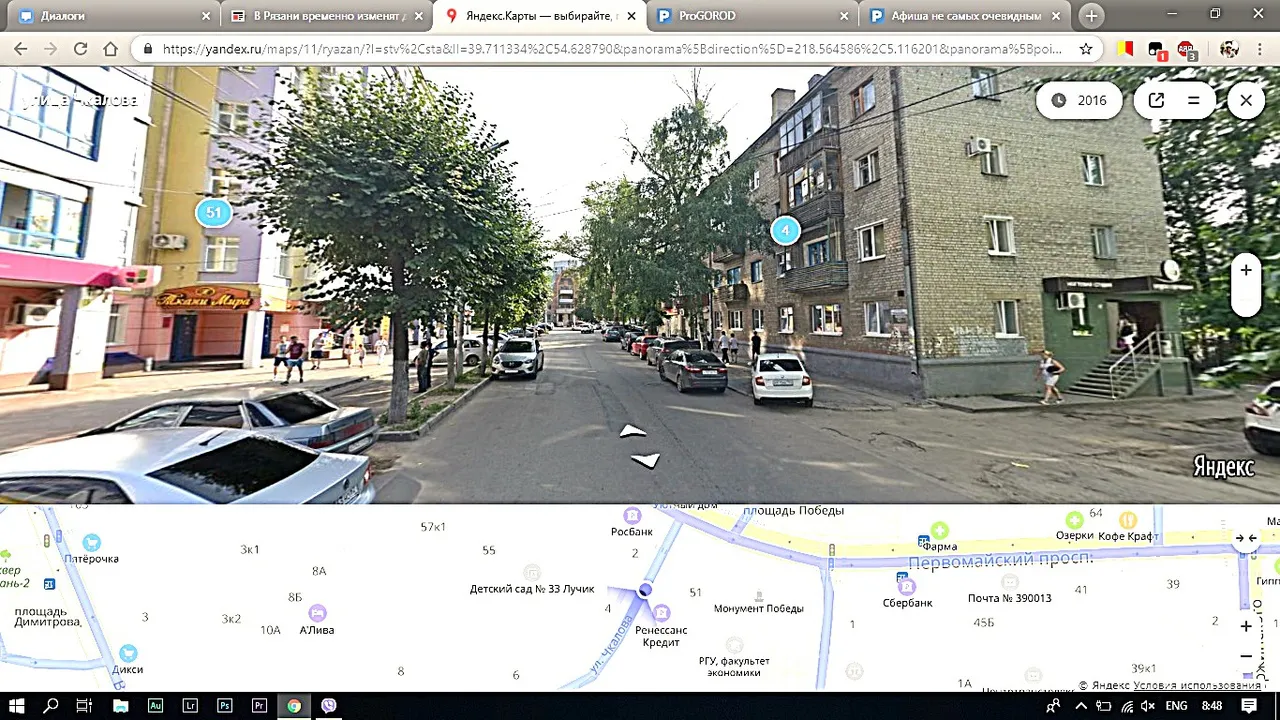Move forward using the upper panorama arrow

633,432
